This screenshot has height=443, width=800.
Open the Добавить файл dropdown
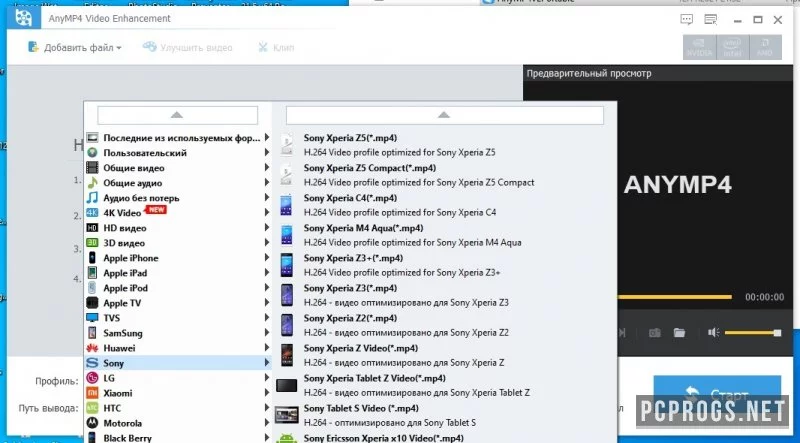click(74, 47)
